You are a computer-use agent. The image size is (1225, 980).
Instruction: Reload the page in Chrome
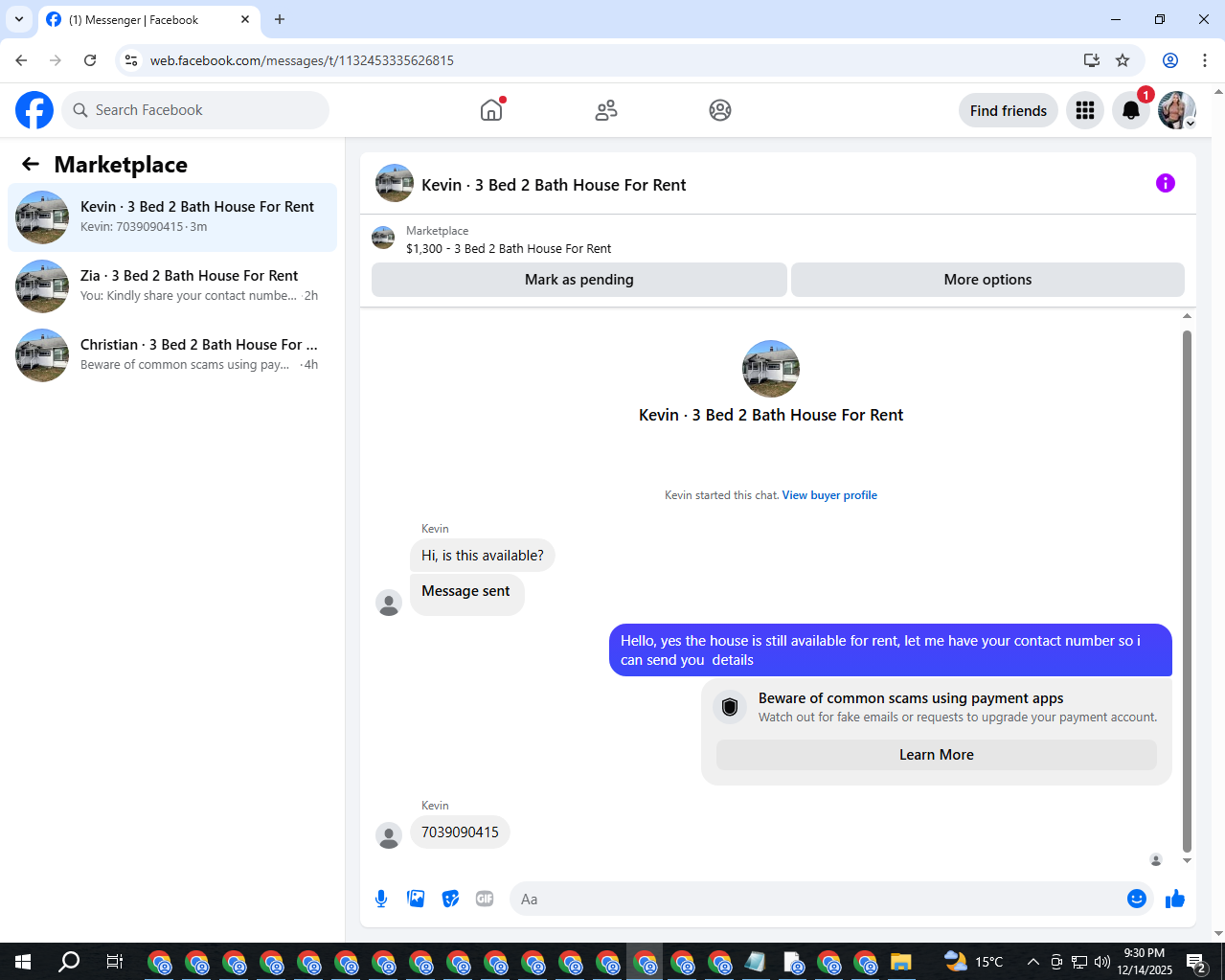click(x=90, y=60)
